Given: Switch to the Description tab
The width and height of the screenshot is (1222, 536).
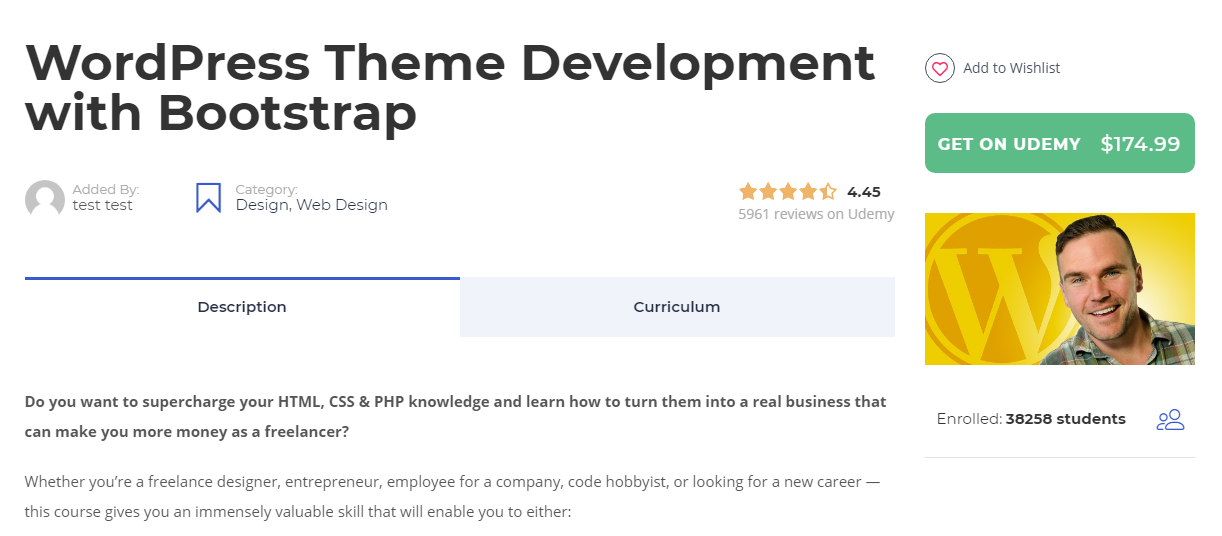Looking at the screenshot, I should pos(242,307).
